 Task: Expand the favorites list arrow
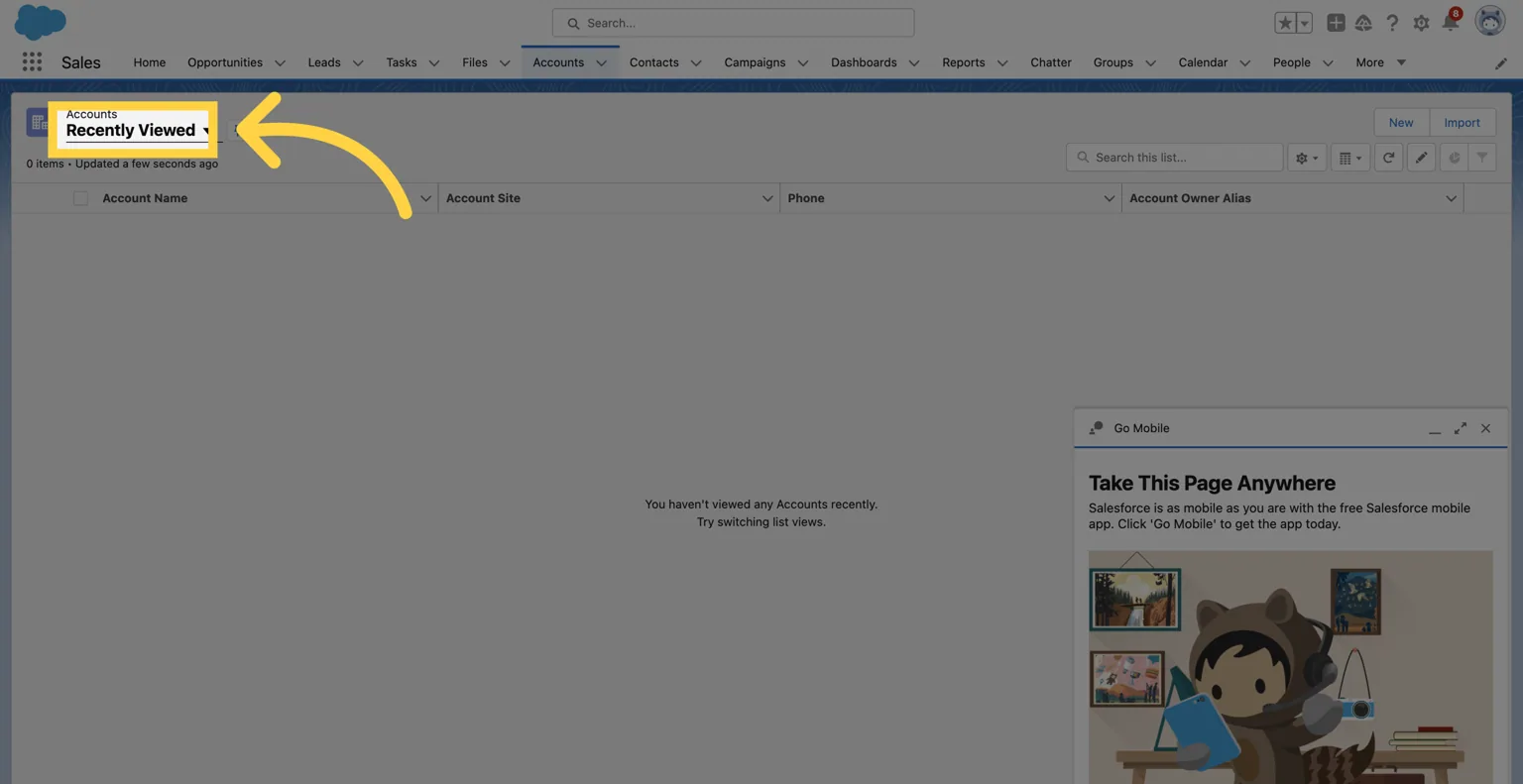click(x=1304, y=23)
